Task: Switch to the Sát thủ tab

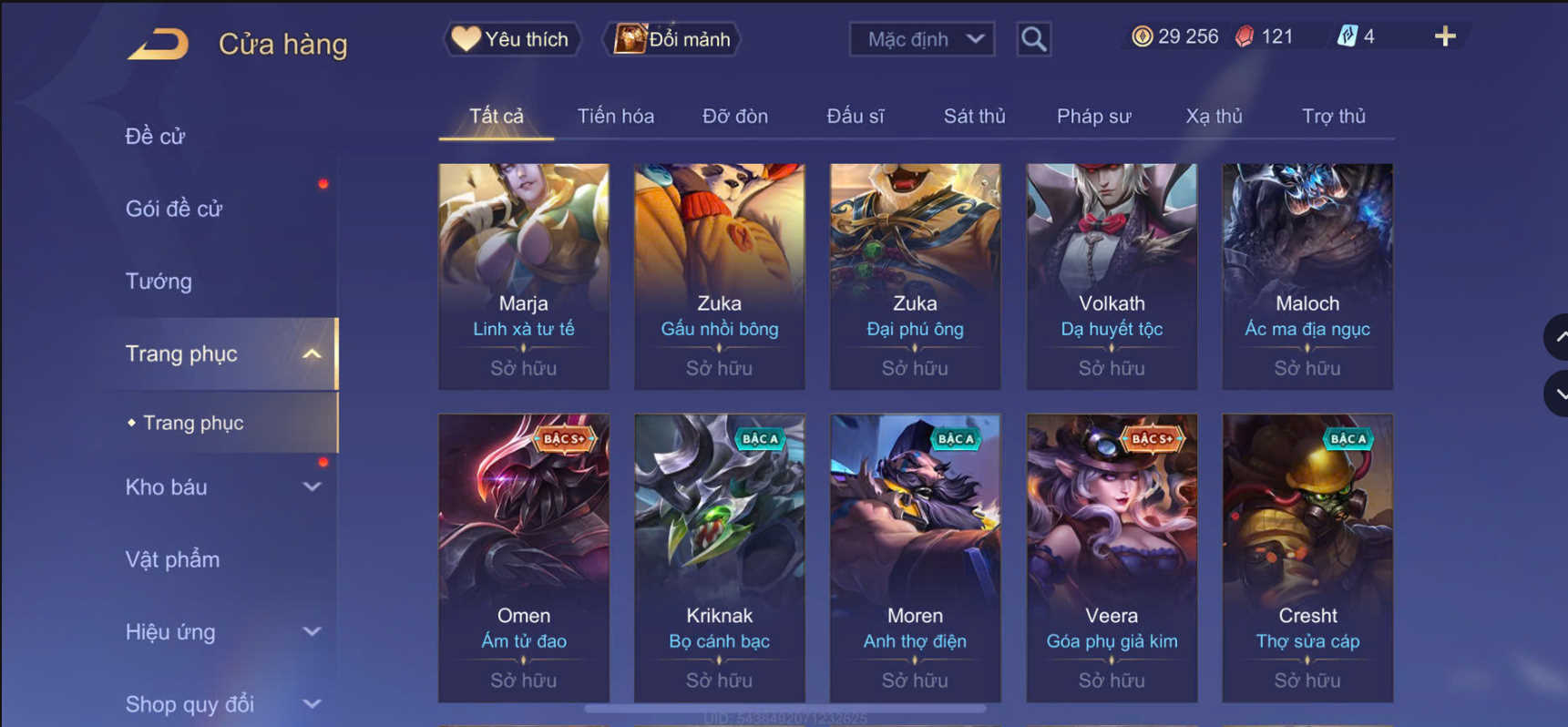Action: (974, 117)
